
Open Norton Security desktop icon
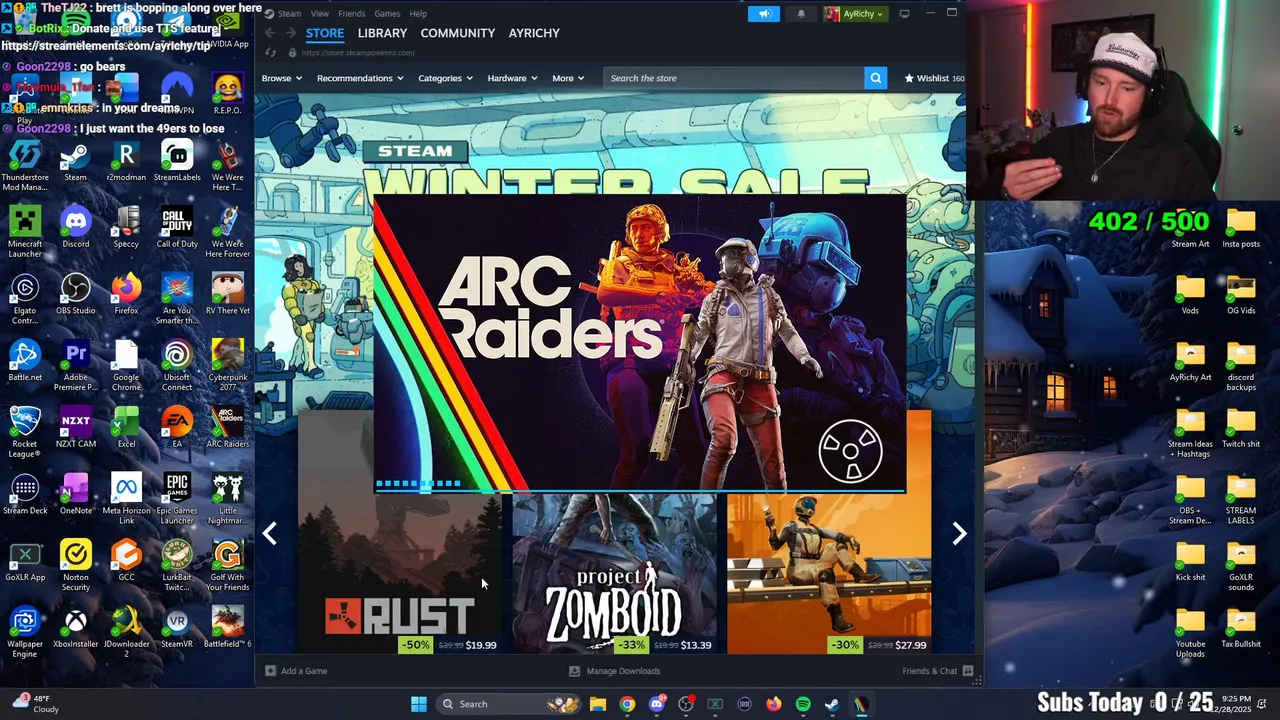(76, 566)
